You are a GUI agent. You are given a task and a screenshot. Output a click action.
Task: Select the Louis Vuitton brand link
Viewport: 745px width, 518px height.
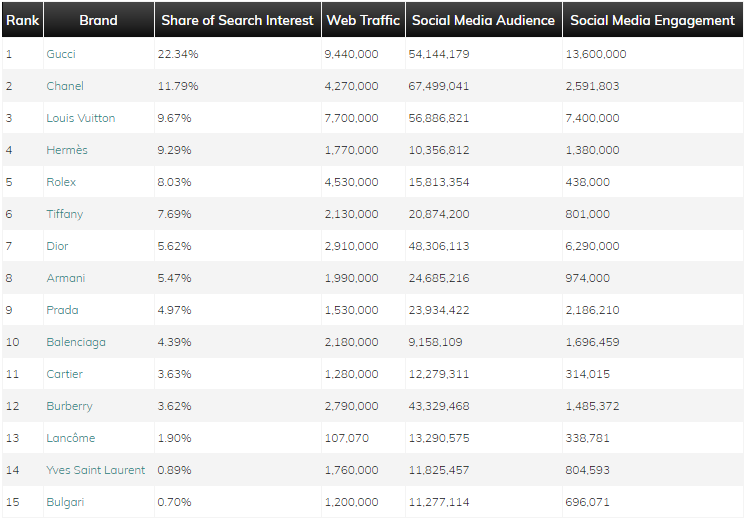pos(81,118)
